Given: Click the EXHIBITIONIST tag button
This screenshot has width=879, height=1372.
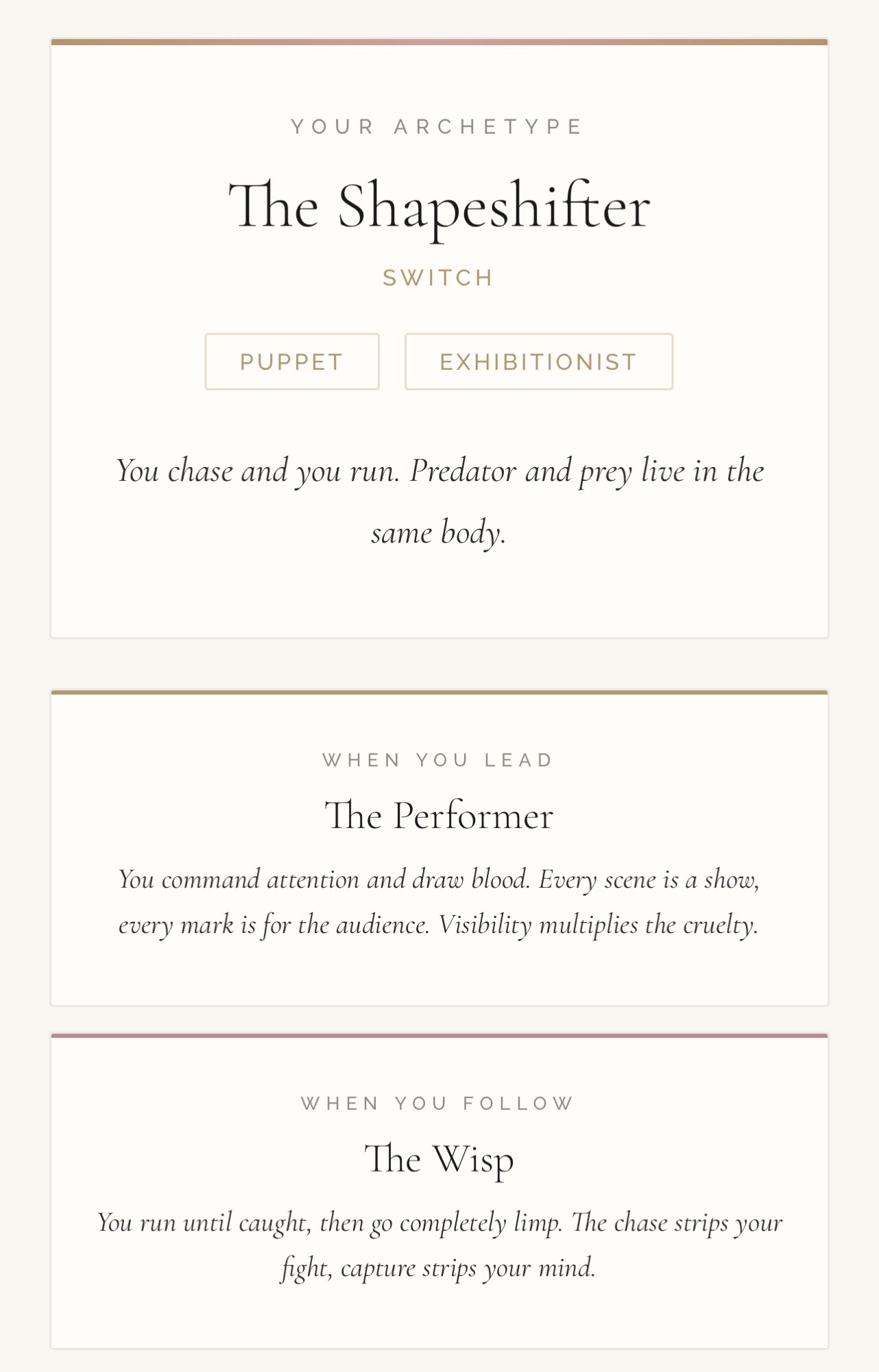Looking at the screenshot, I should coord(538,362).
